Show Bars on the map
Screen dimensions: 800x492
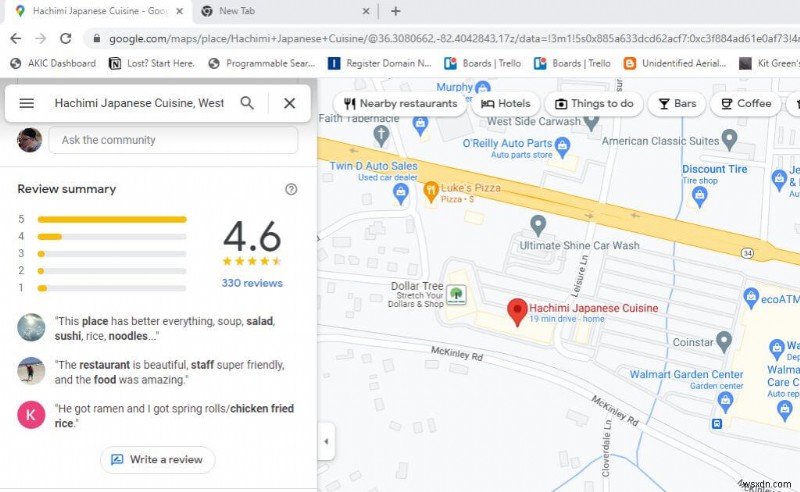(677, 104)
